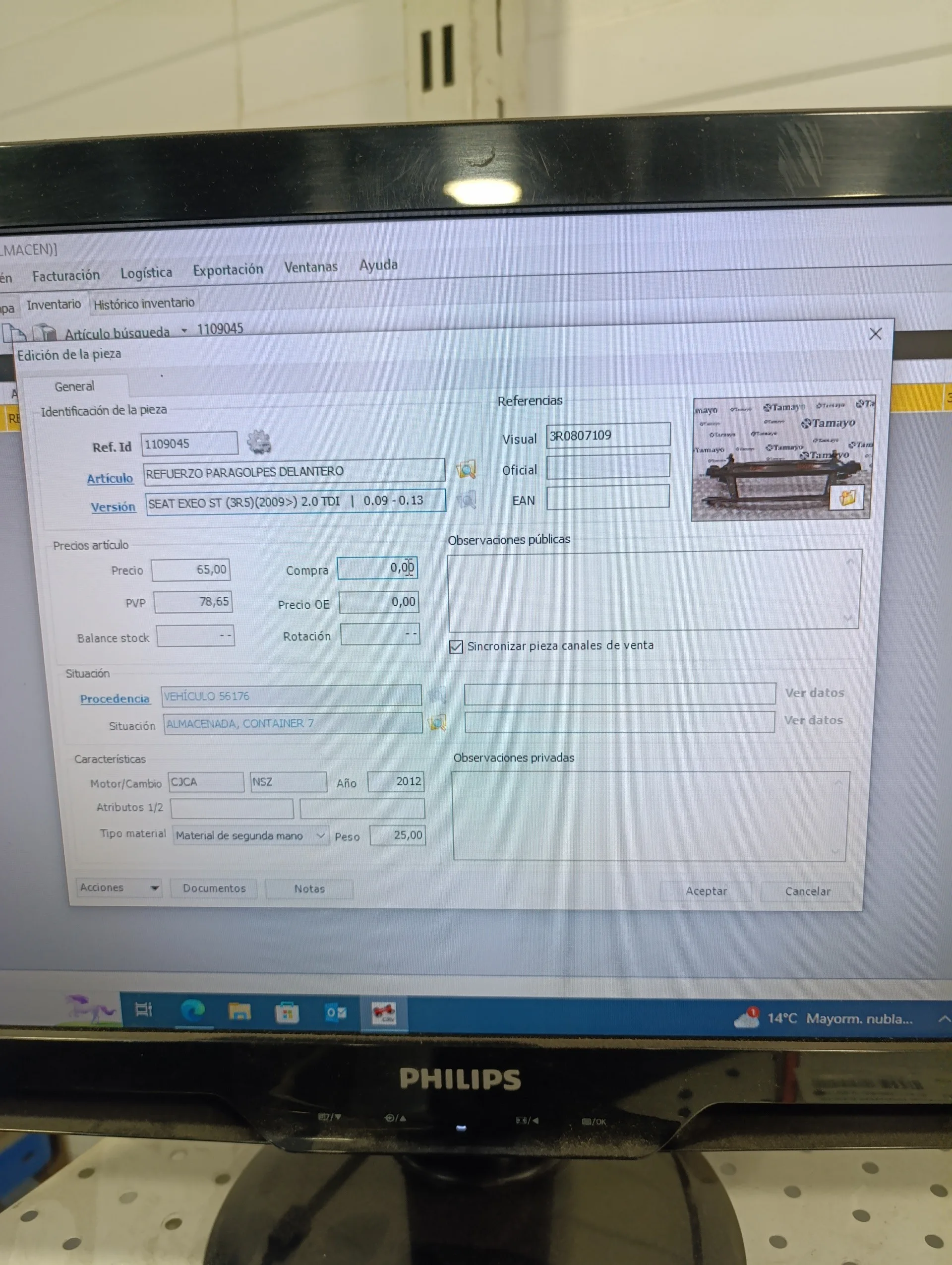
Task: Open Outlook from the taskbar
Action: pyautogui.click(x=335, y=1013)
